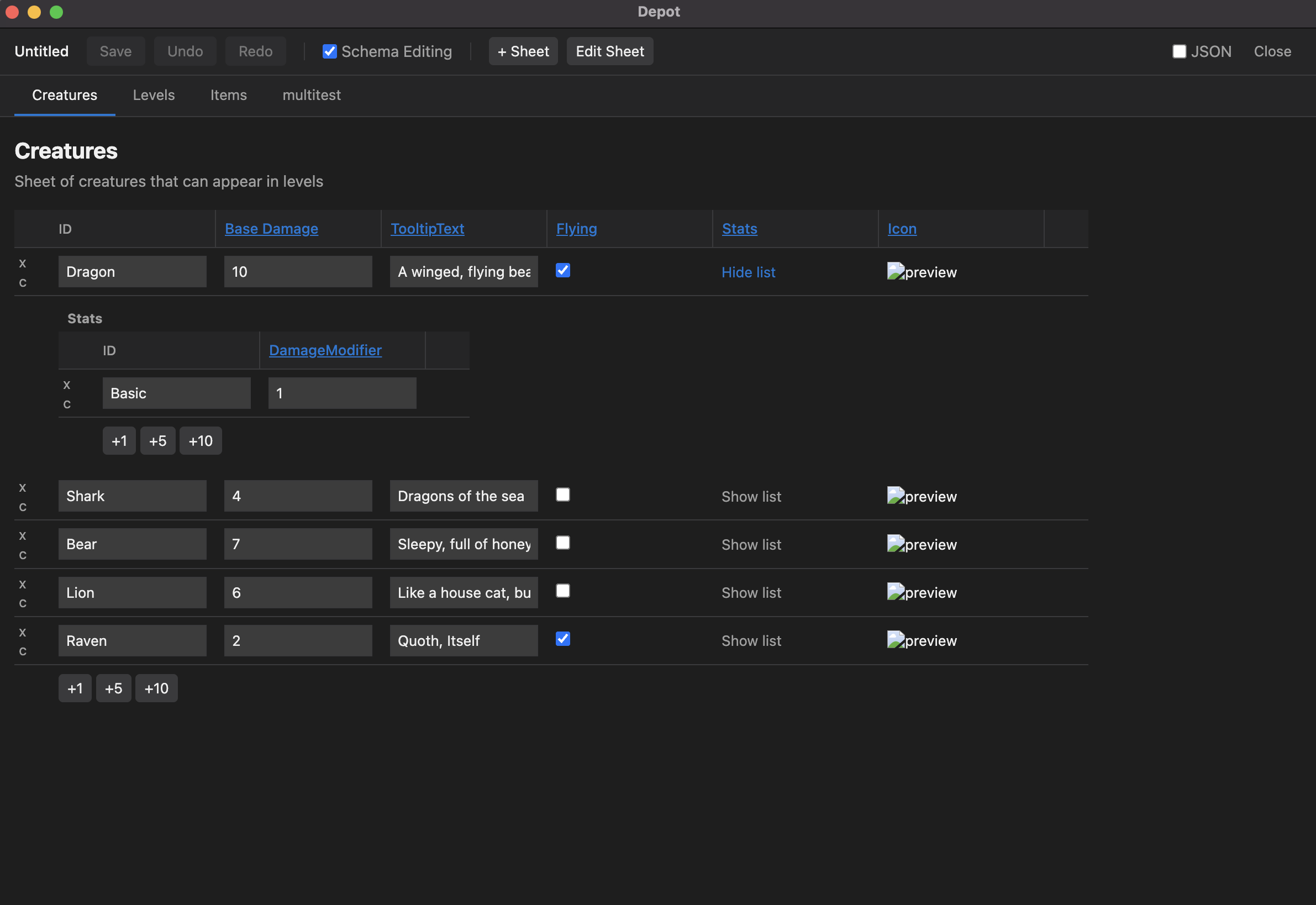Click the c copy icon for Lion row
1316x905 pixels.
[23, 603]
